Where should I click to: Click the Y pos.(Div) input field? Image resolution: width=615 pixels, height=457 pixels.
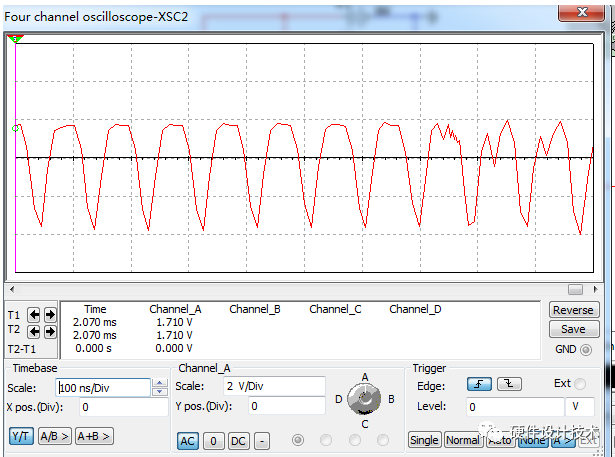click(287, 406)
